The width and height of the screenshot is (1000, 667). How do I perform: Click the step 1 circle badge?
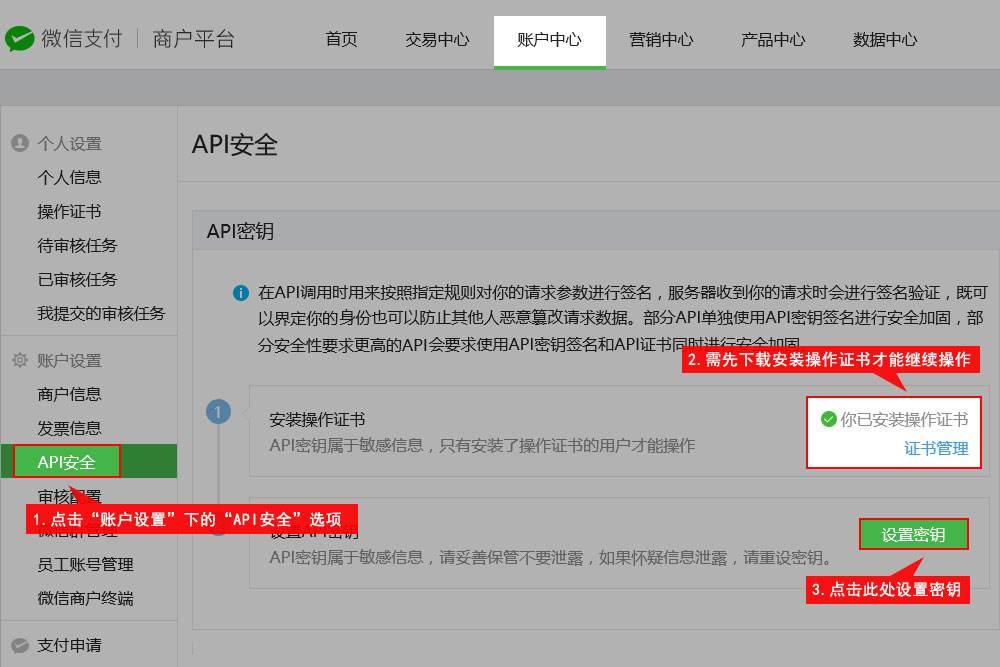(218, 411)
